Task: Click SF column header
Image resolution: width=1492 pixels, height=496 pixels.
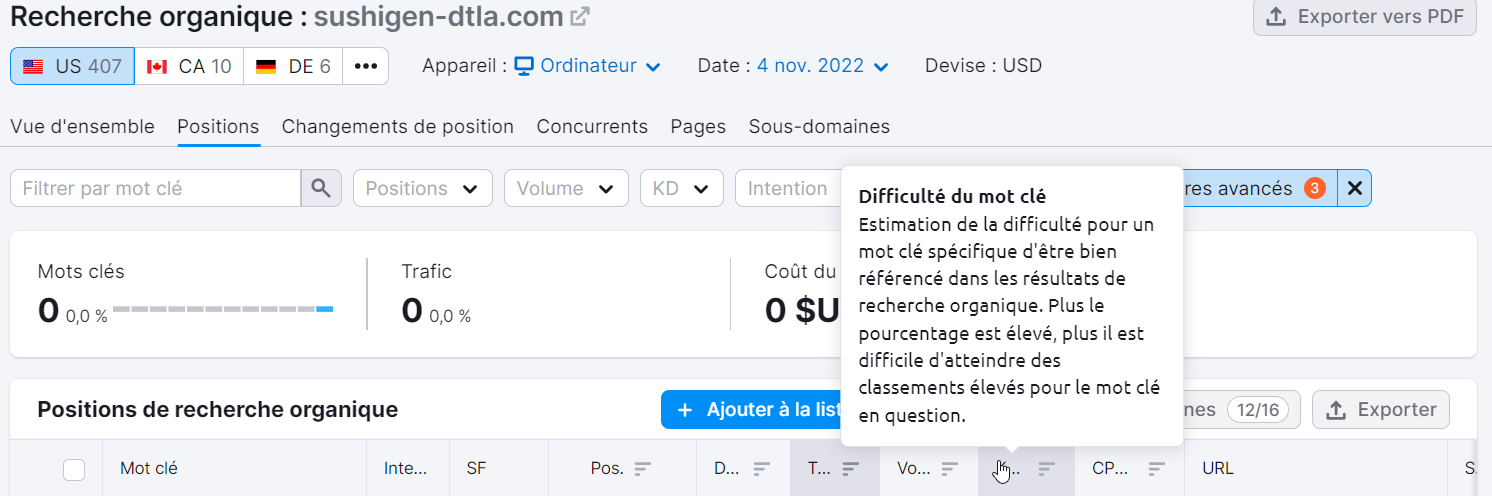Action: [x=476, y=468]
